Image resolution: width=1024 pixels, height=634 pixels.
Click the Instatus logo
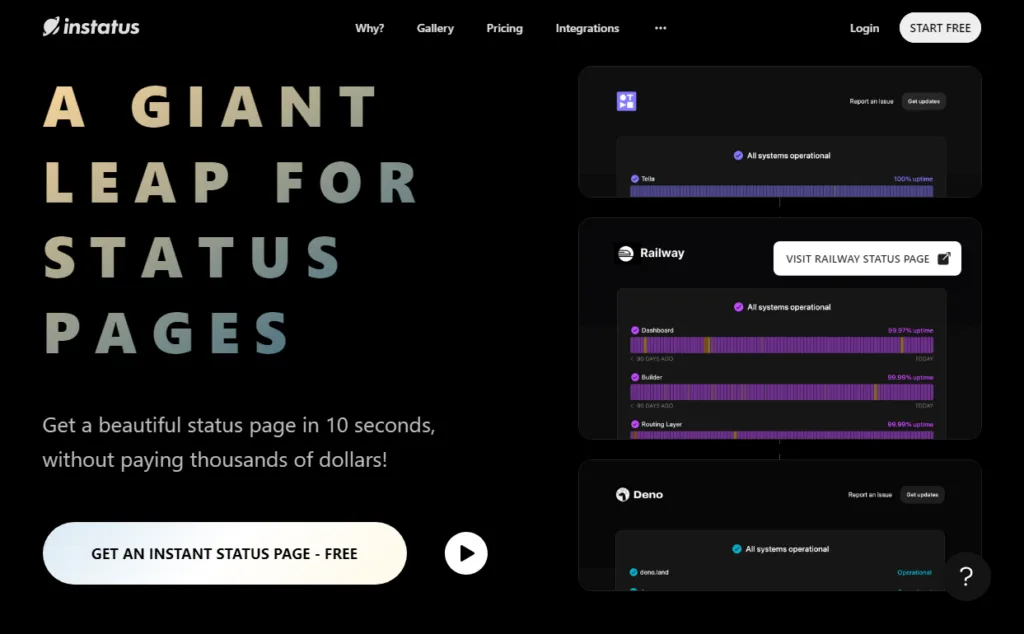tap(91, 27)
